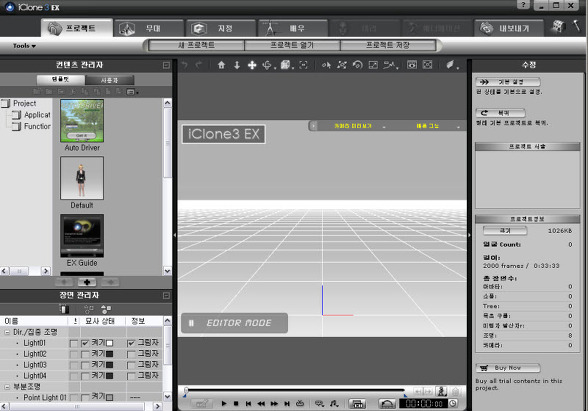Click the plus add button under thumbnails
The height and width of the screenshot is (411, 588).
(x=87, y=282)
